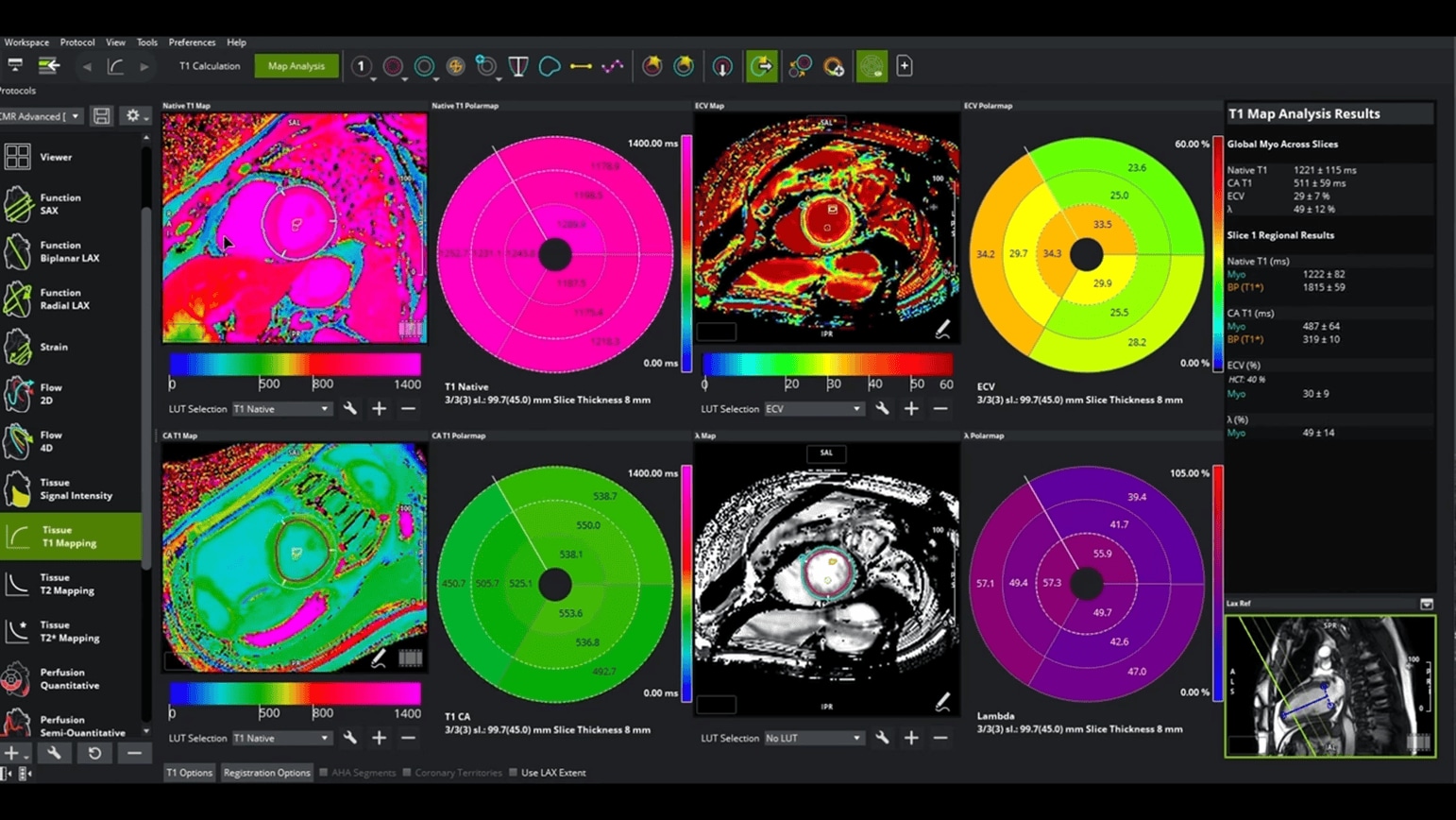The width and height of the screenshot is (1456, 820).
Task: Click the ECV Map color scale bar
Action: 827,365
